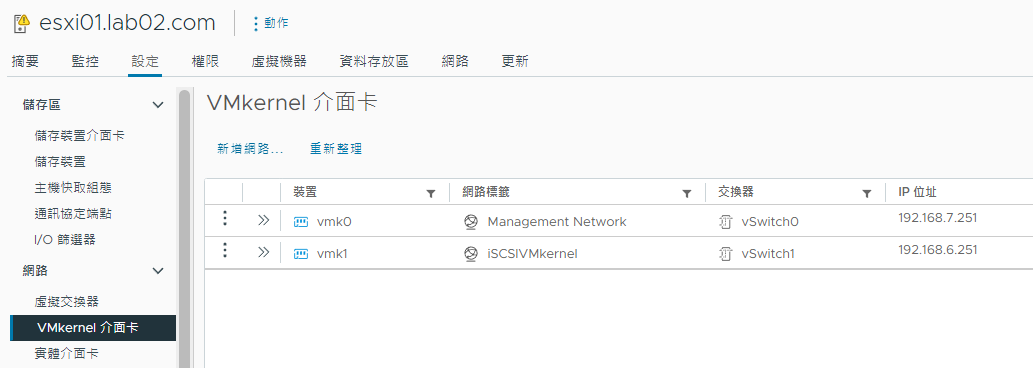Click the vSwitch0 switch icon
The width and height of the screenshot is (1033, 368).
pyautogui.click(x=725, y=223)
